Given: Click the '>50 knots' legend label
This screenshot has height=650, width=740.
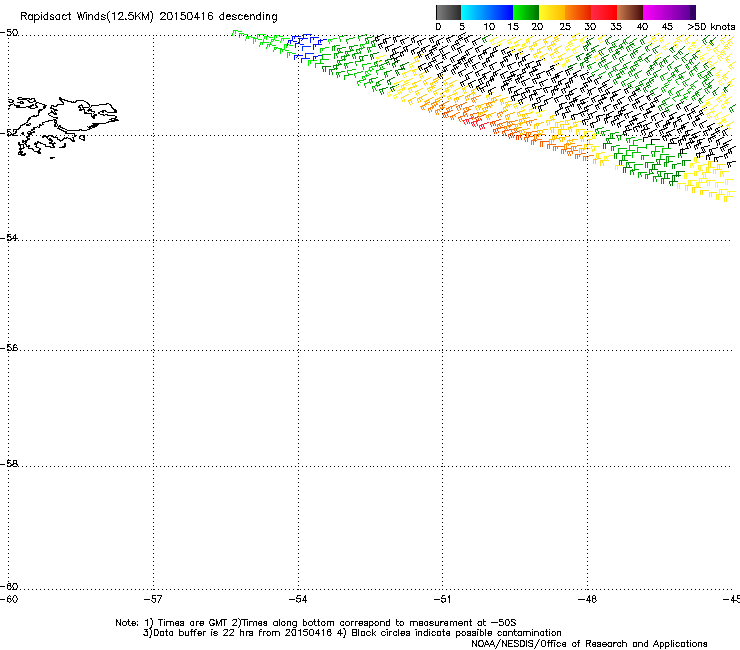Looking at the screenshot, I should 711,27.
